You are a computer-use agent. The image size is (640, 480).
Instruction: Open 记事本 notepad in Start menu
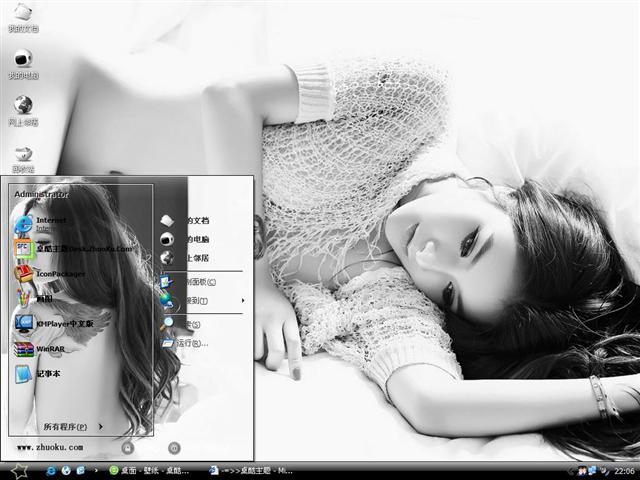click(38, 374)
